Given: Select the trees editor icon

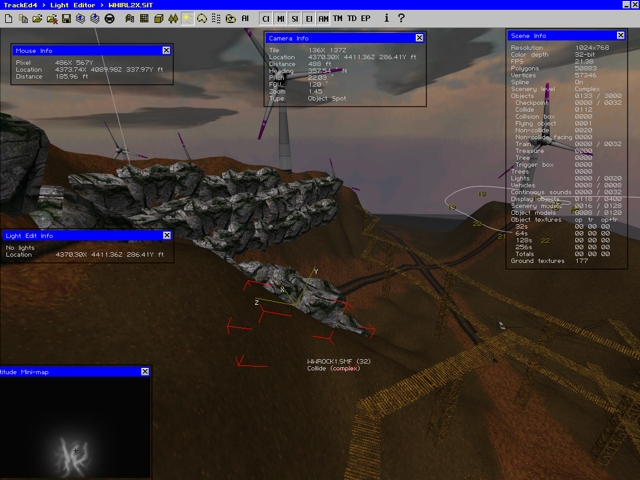Looking at the screenshot, I should pyautogui.click(x=173, y=18).
